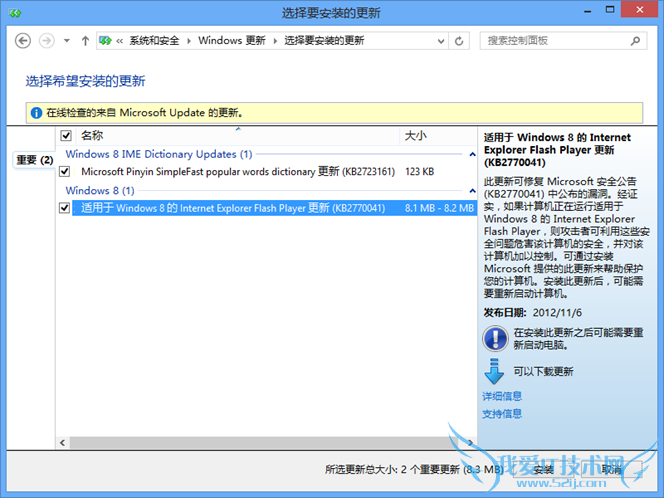Image resolution: width=664 pixels, height=498 pixels.
Task: Open the arrow after 系统和安全 breadcrumb
Action: [189, 41]
